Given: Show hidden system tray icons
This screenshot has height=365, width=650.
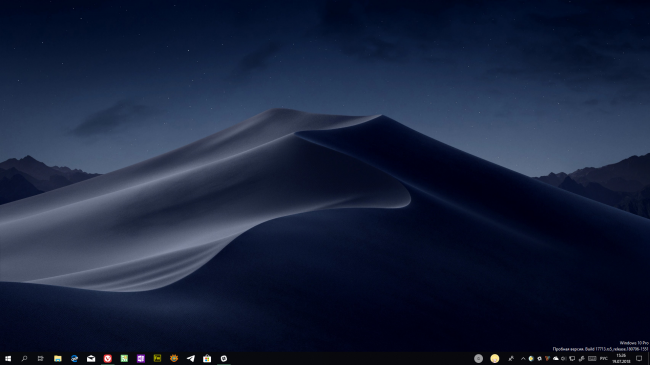Looking at the screenshot, I should tap(523, 359).
